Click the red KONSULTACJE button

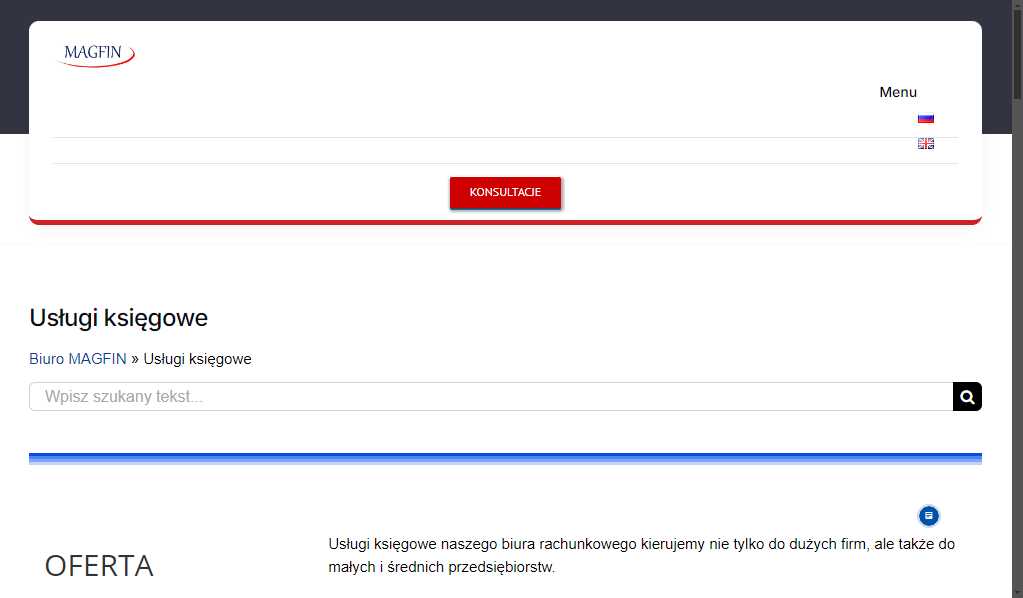tap(505, 192)
